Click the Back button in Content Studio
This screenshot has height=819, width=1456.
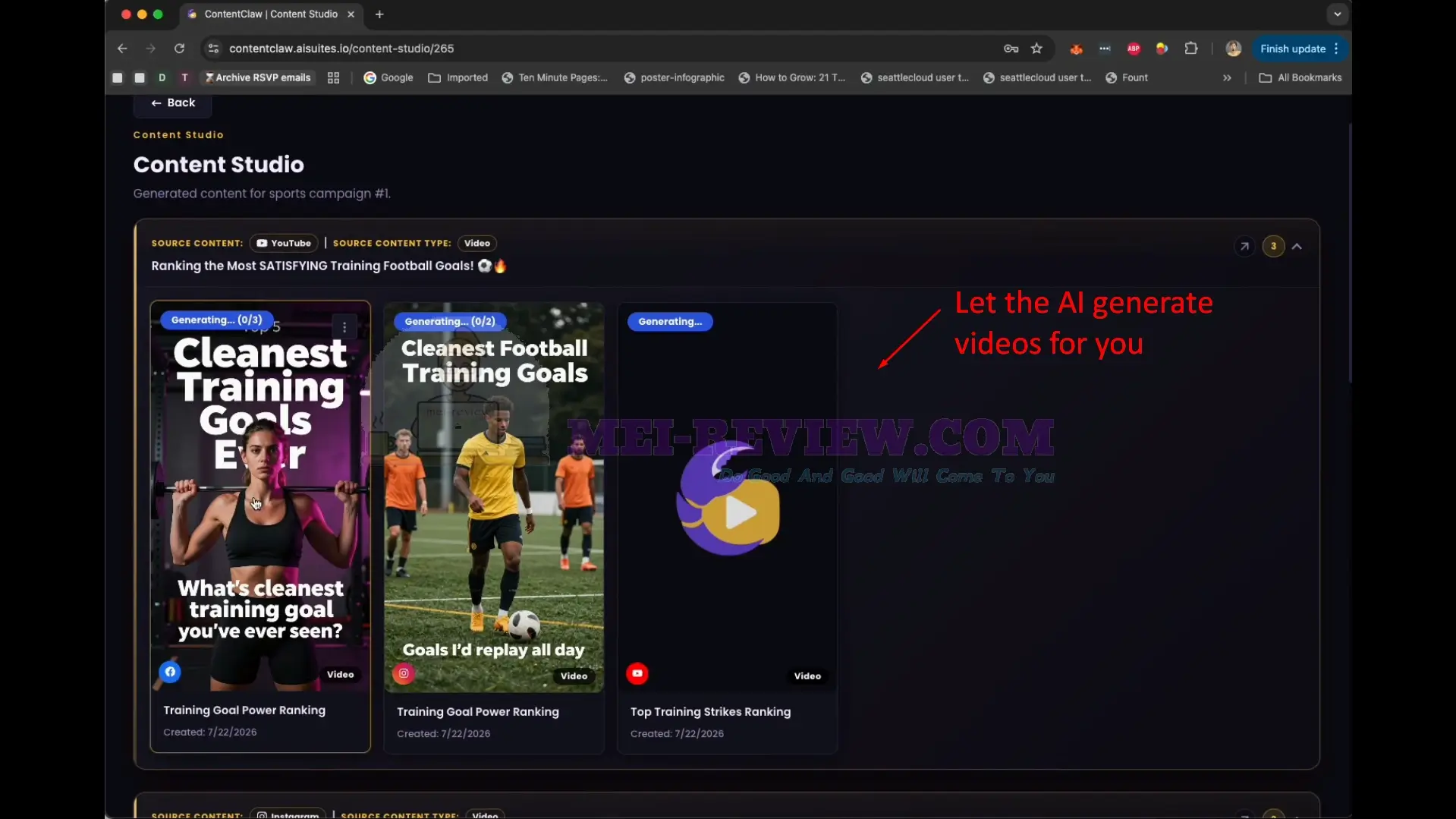coord(173,103)
